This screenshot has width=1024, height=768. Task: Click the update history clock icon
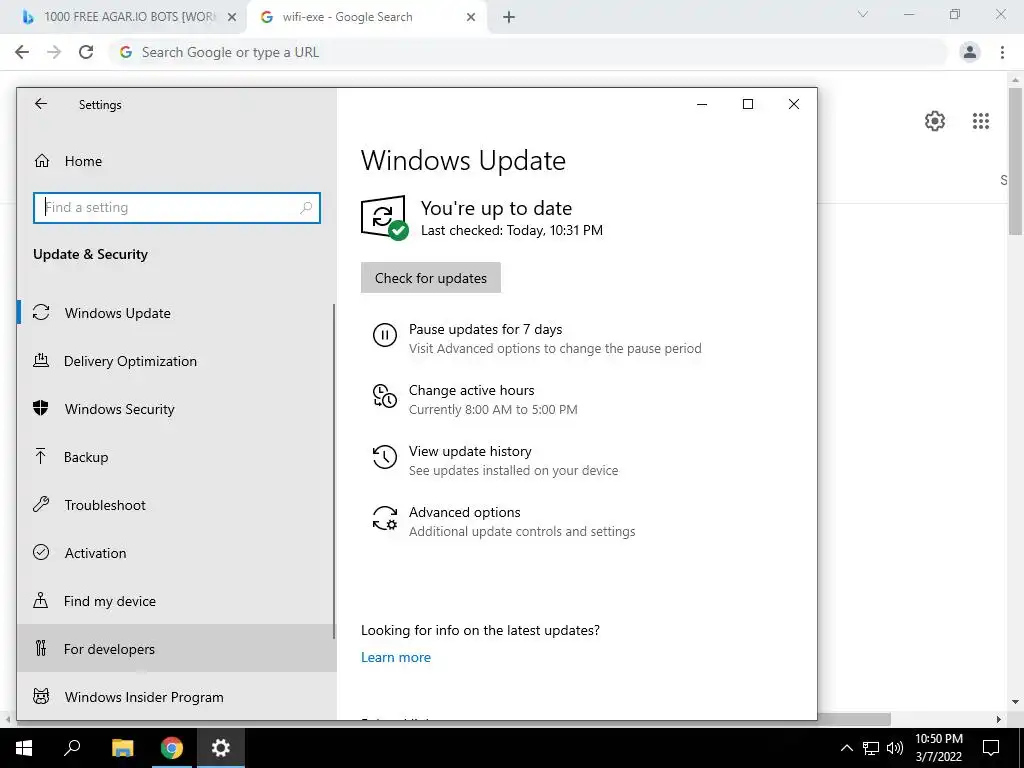(x=385, y=457)
